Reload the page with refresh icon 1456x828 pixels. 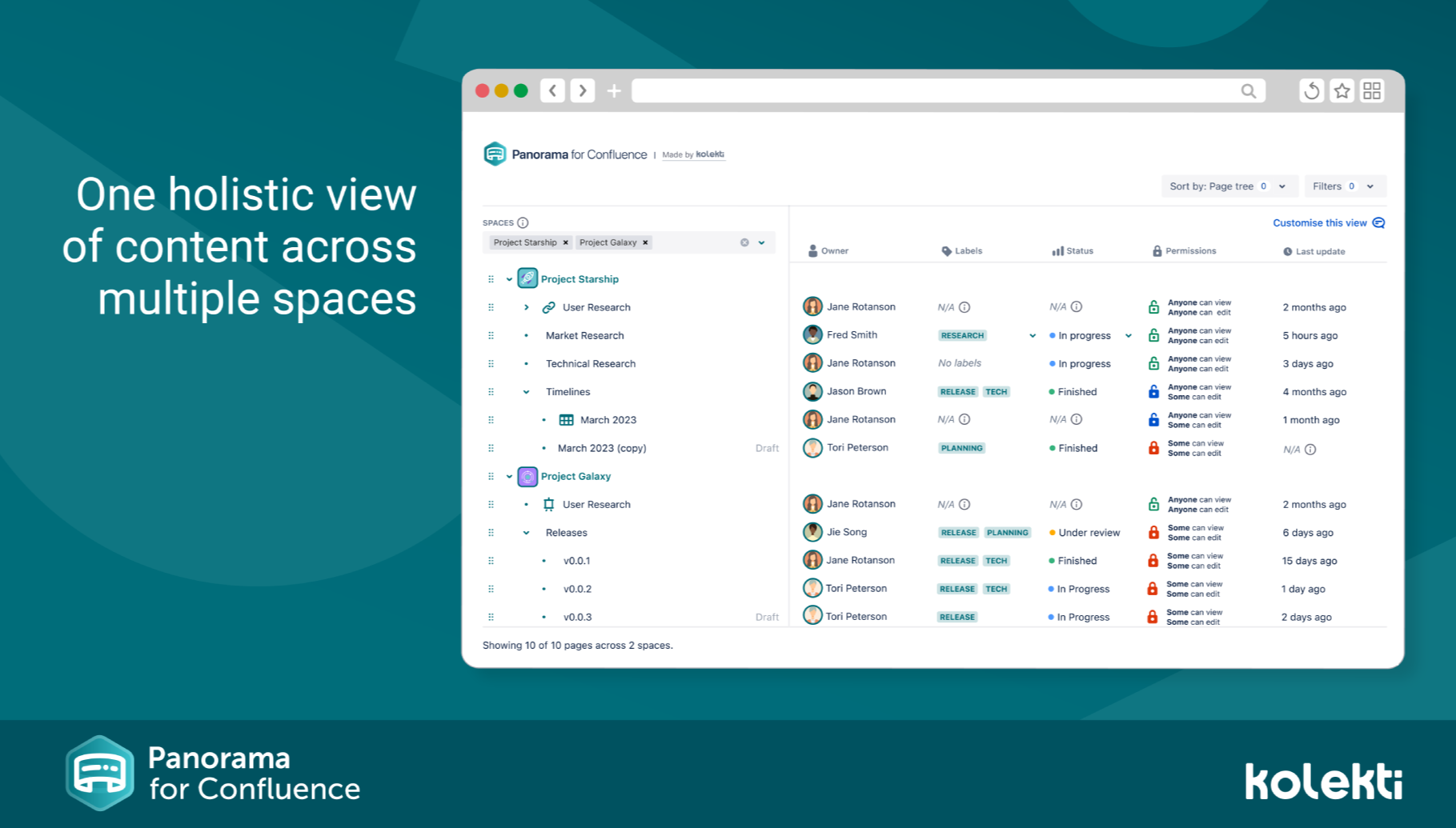point(1311,91)
